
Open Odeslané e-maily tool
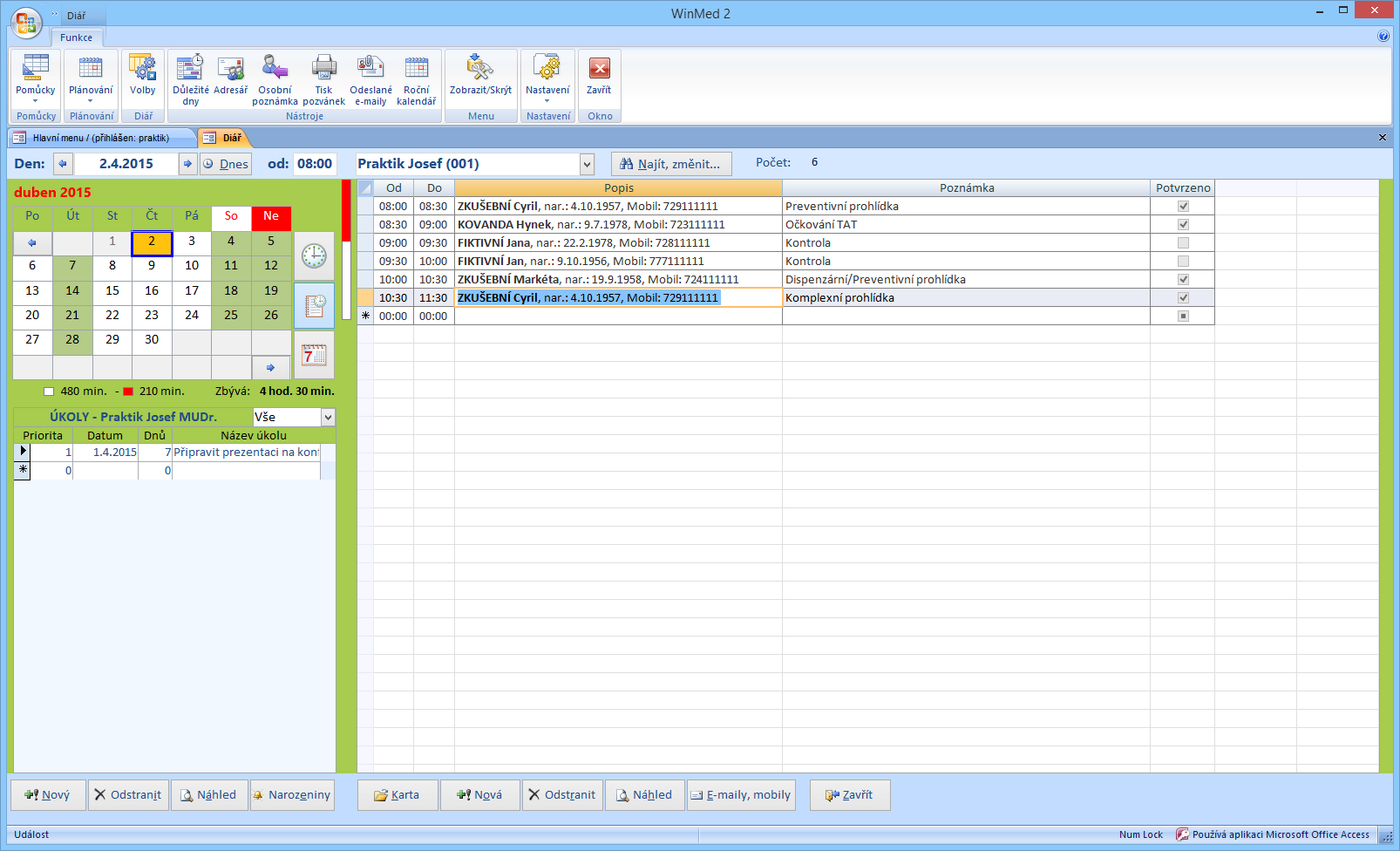pos(370,78)
